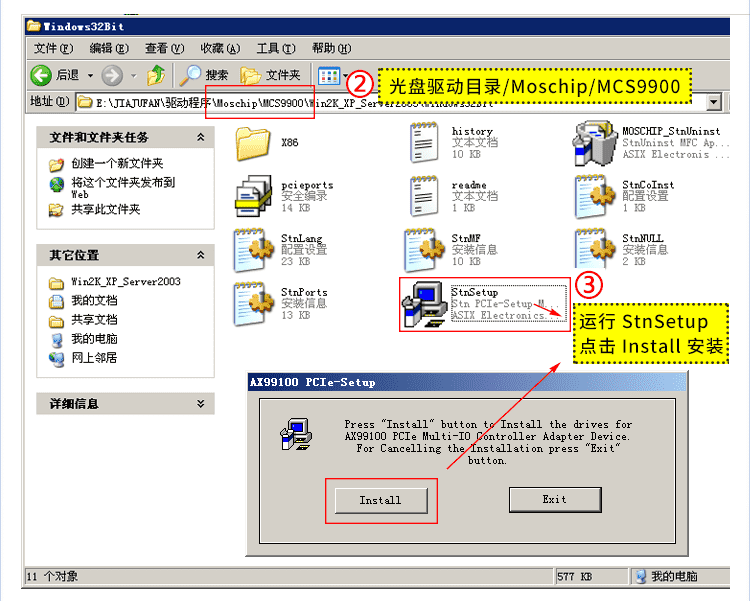Open the Favorites (收藏) menu
This screenshot has width=750, height=601.
click(x=220, y=48)
